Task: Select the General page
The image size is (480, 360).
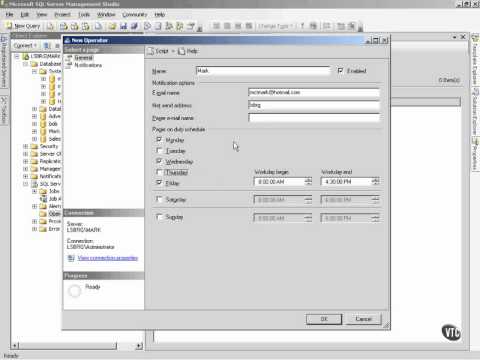Action: (x=83, y=58)
